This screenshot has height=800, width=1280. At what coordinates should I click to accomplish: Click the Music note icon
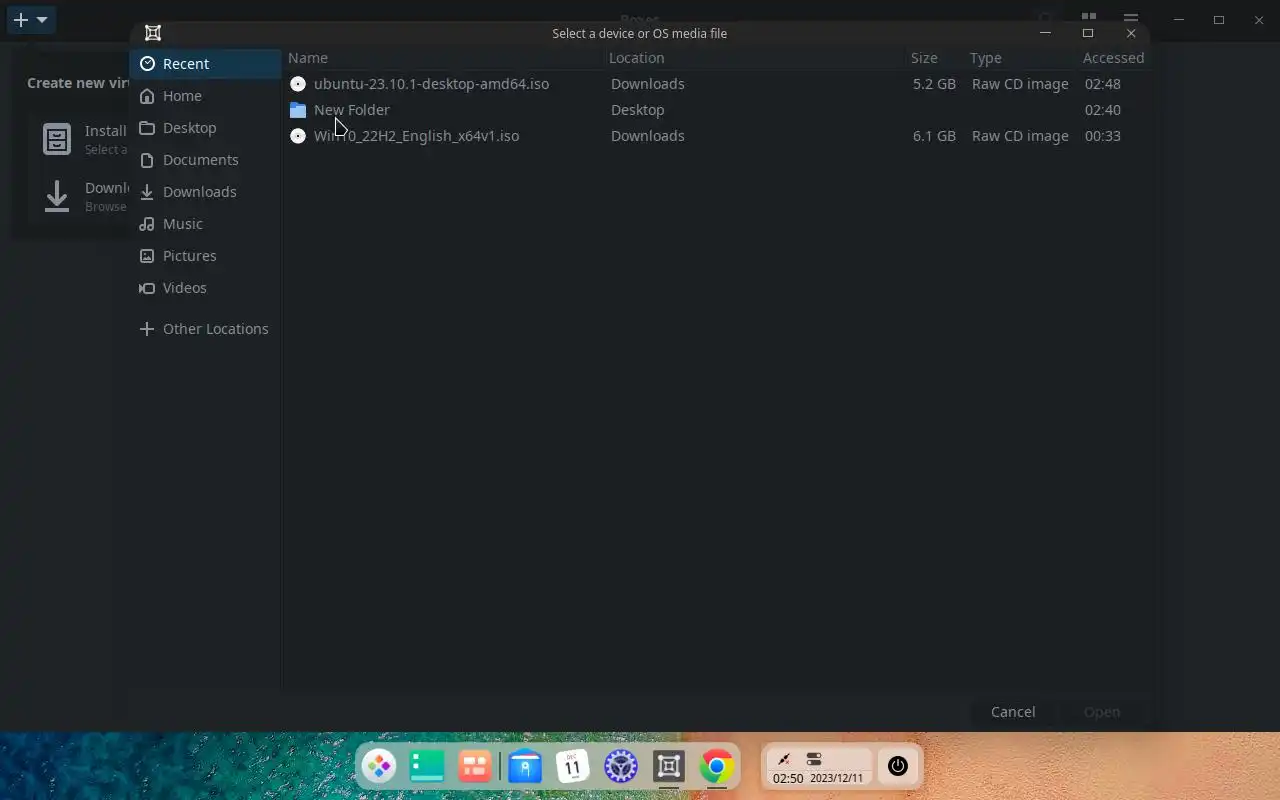(x=147, y=224)
